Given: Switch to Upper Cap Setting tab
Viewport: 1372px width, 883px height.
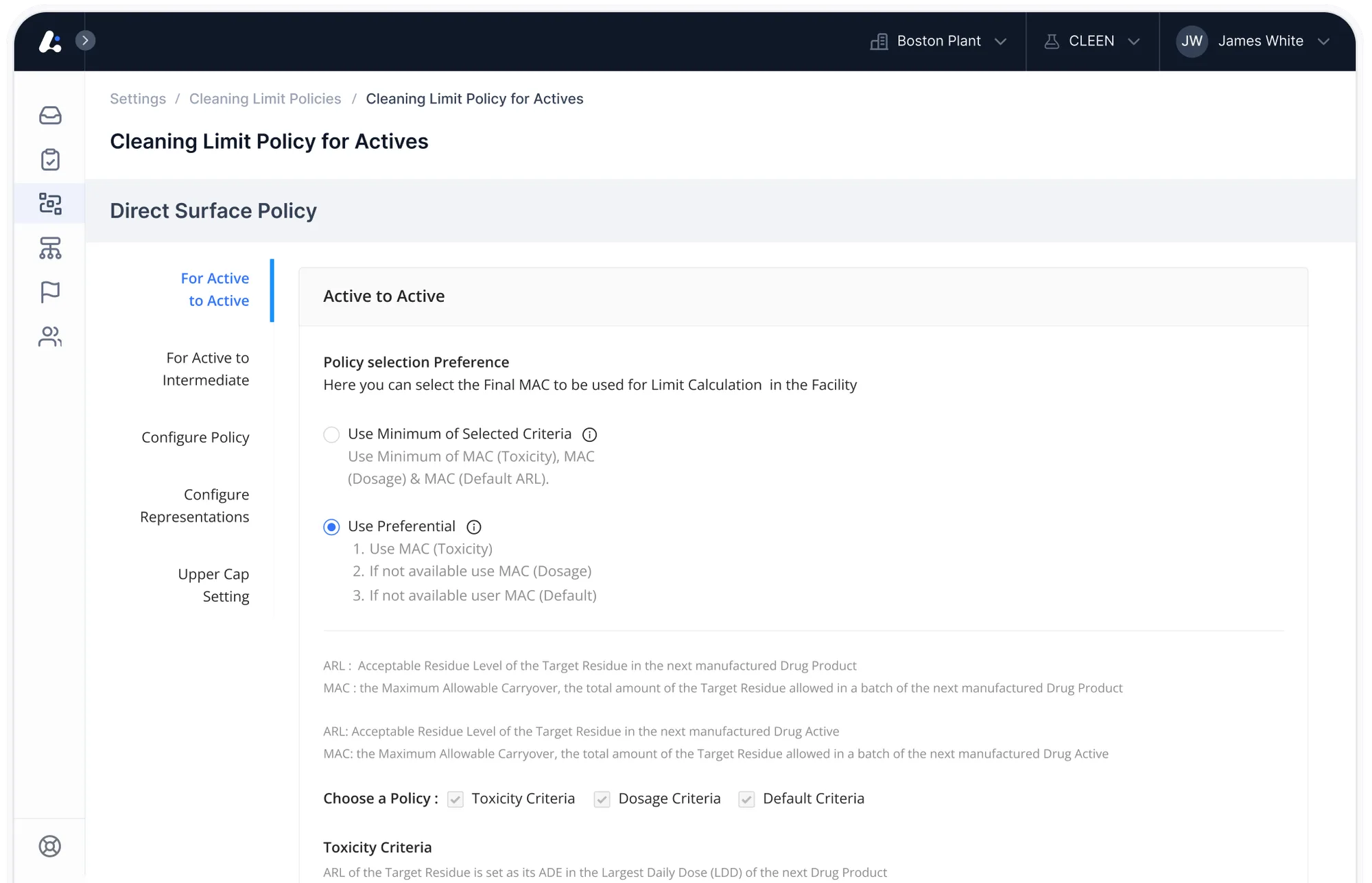Looking at the screenshot, I should click(x=213, y=585).
